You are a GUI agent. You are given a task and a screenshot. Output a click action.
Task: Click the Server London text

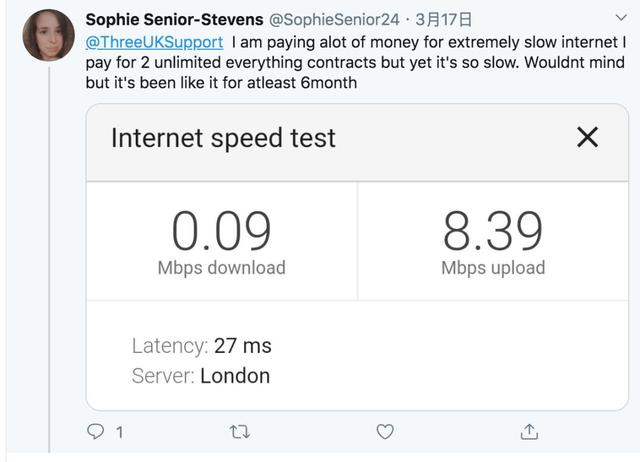pyautogui.click(x=201, y=377)
